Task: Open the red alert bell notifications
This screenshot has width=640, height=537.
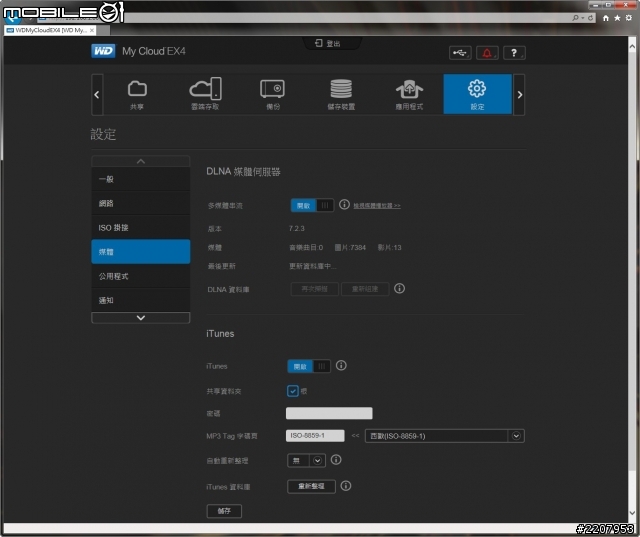Action: [487, 53]
